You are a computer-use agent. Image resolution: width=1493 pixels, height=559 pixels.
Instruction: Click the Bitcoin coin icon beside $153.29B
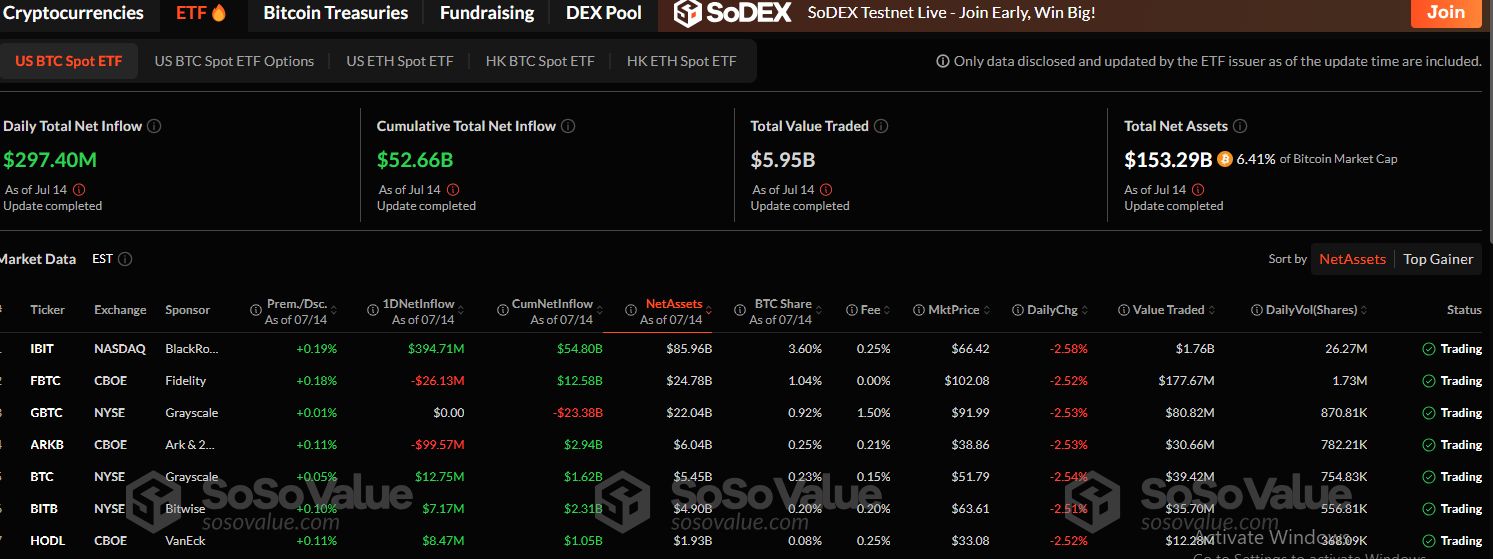(x=1224, y=159)
